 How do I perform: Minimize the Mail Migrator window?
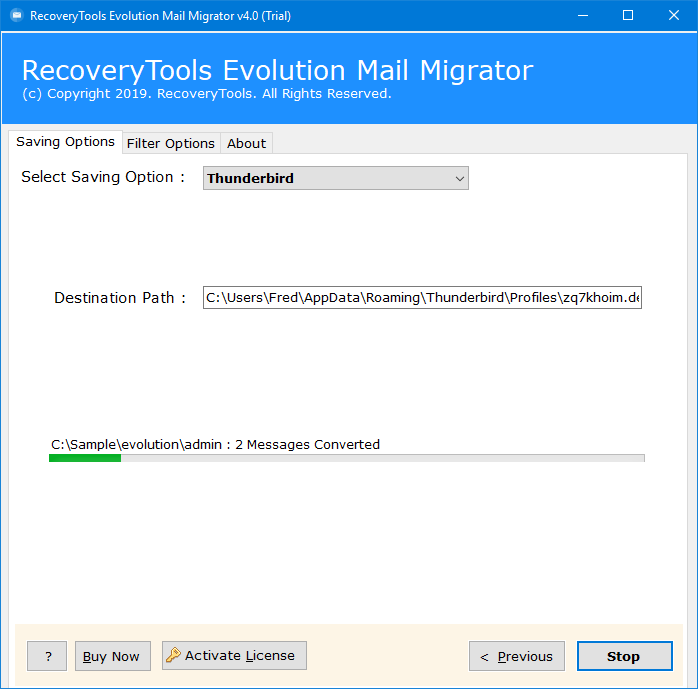pyautogui.click(x=583, y=16)
